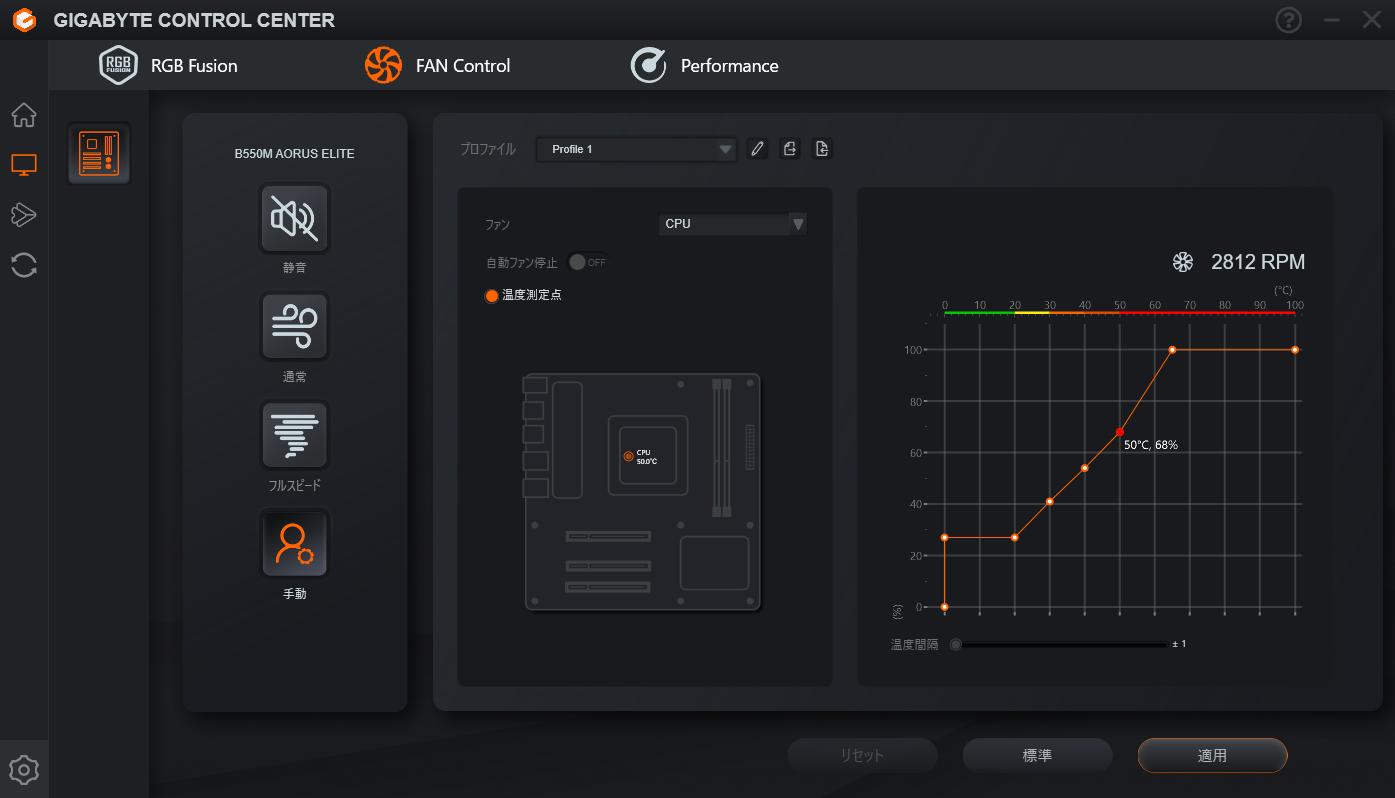Click the import profile icon
Screen dimensions: 1395x798
[822, 149]
